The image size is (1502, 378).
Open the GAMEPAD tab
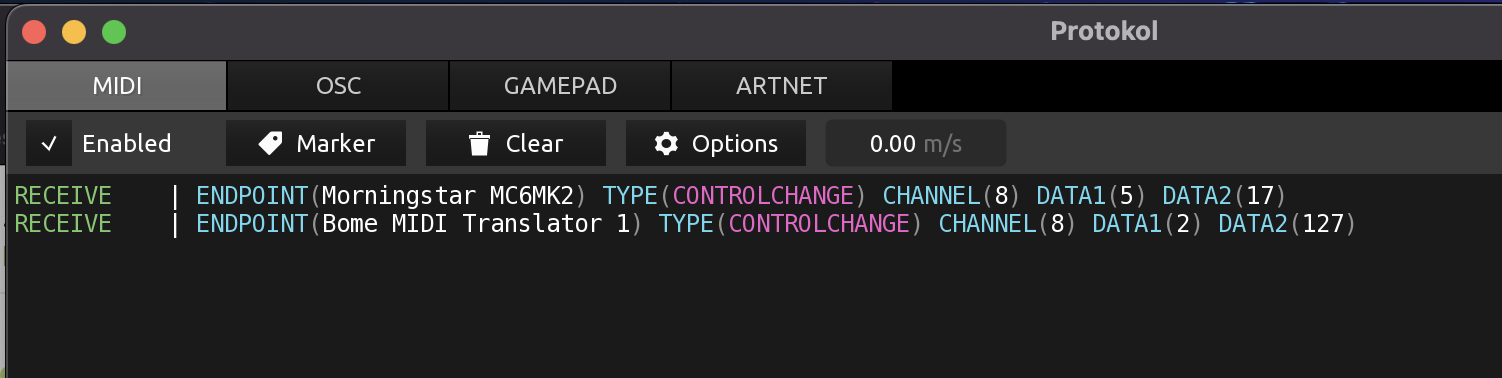pos(560,86)
